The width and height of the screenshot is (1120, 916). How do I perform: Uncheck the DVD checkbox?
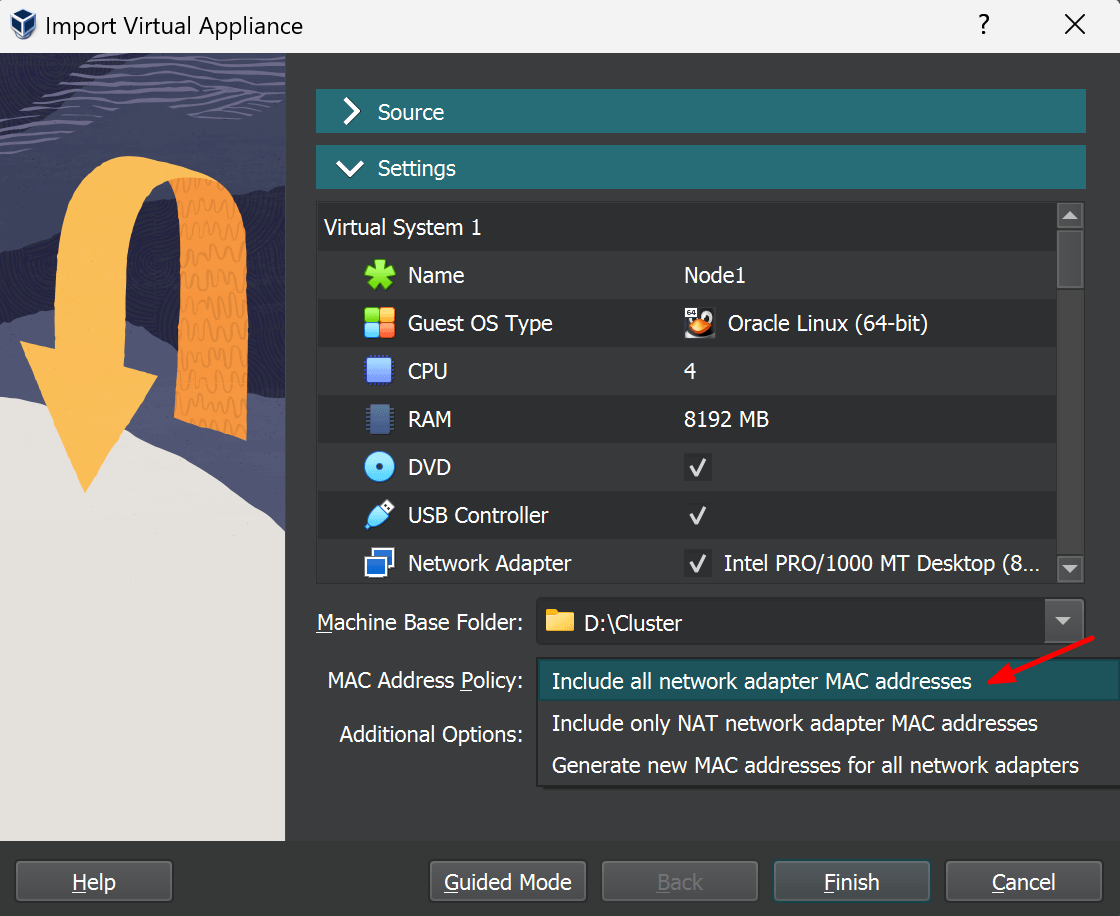point(697,467)
